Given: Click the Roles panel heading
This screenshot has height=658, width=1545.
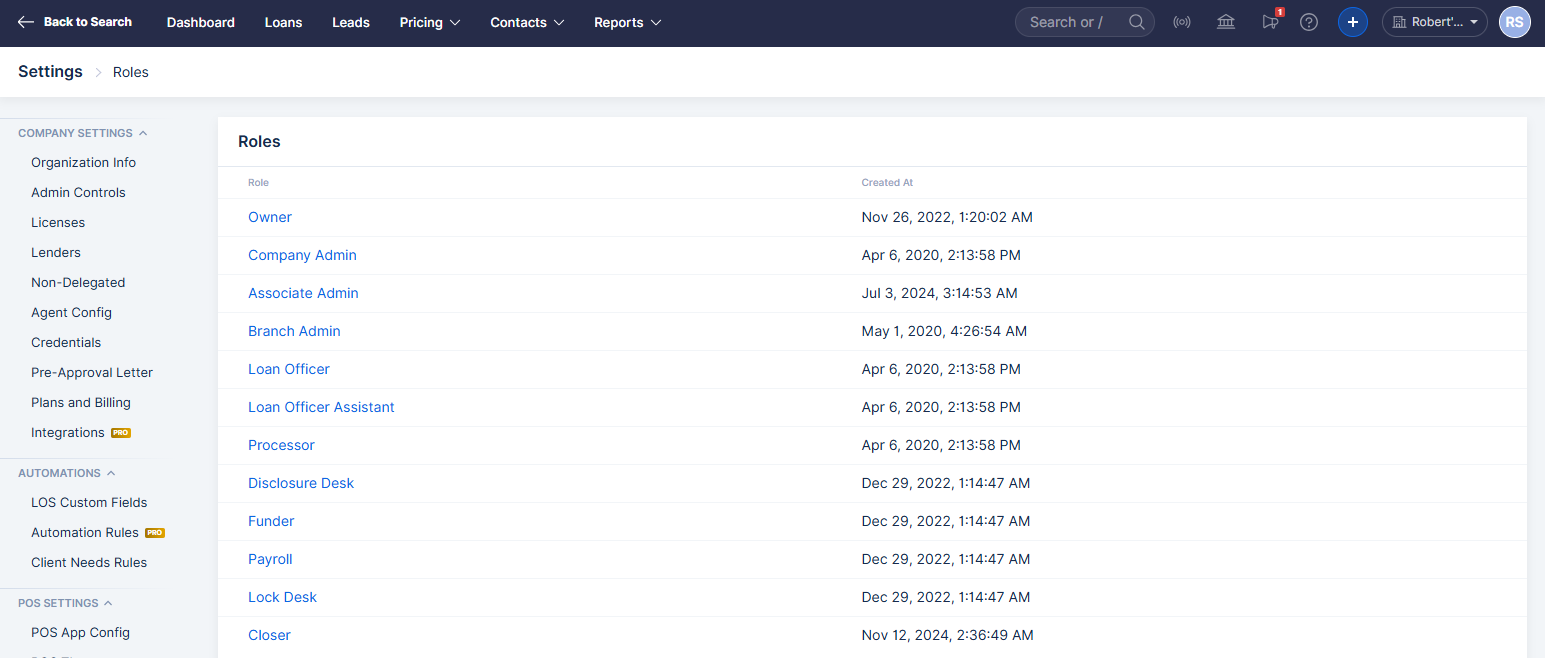Looking at the screenshot, I should click(x=259, y=141).
